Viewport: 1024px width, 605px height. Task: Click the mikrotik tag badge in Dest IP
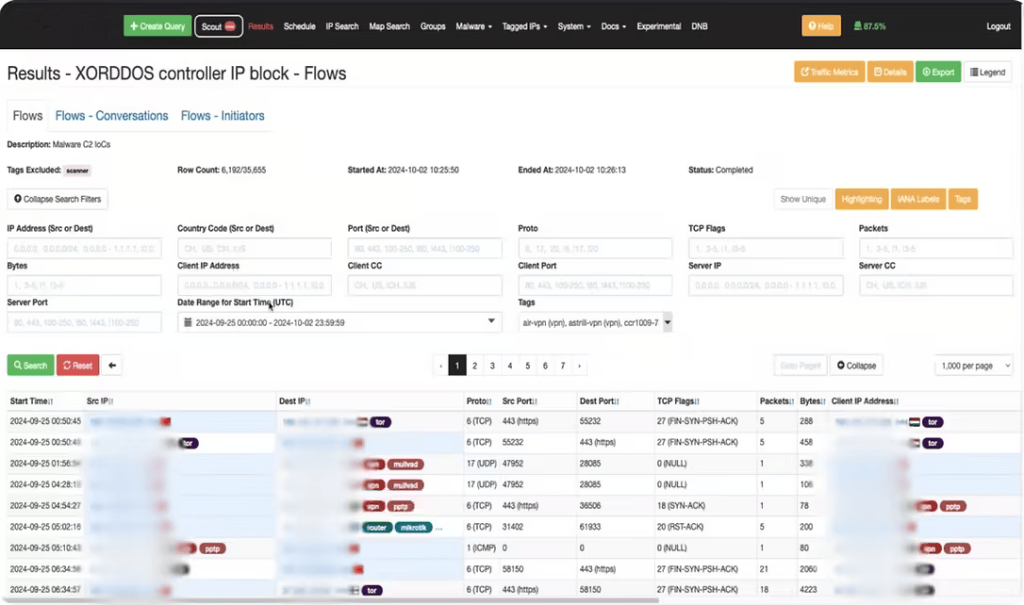click(413, 526)
